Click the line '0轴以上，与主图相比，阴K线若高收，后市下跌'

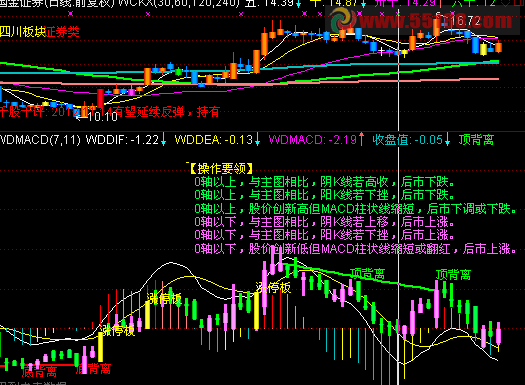[324, 182]
